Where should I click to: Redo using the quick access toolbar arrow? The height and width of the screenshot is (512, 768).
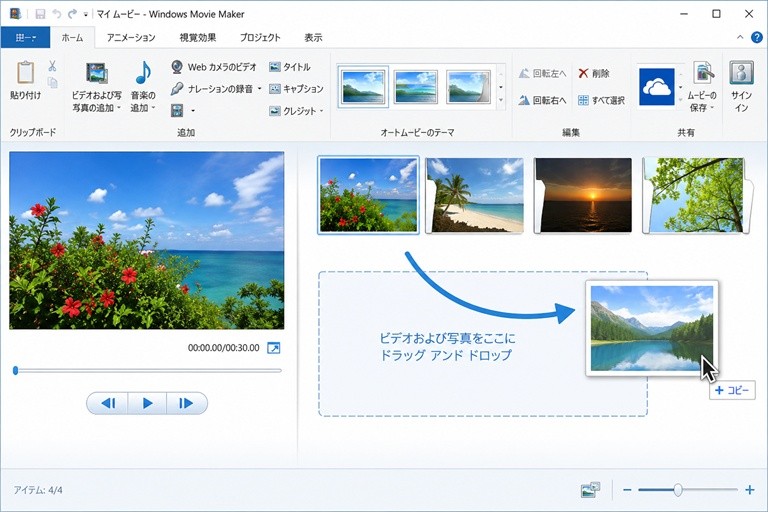tap(72, 14)
